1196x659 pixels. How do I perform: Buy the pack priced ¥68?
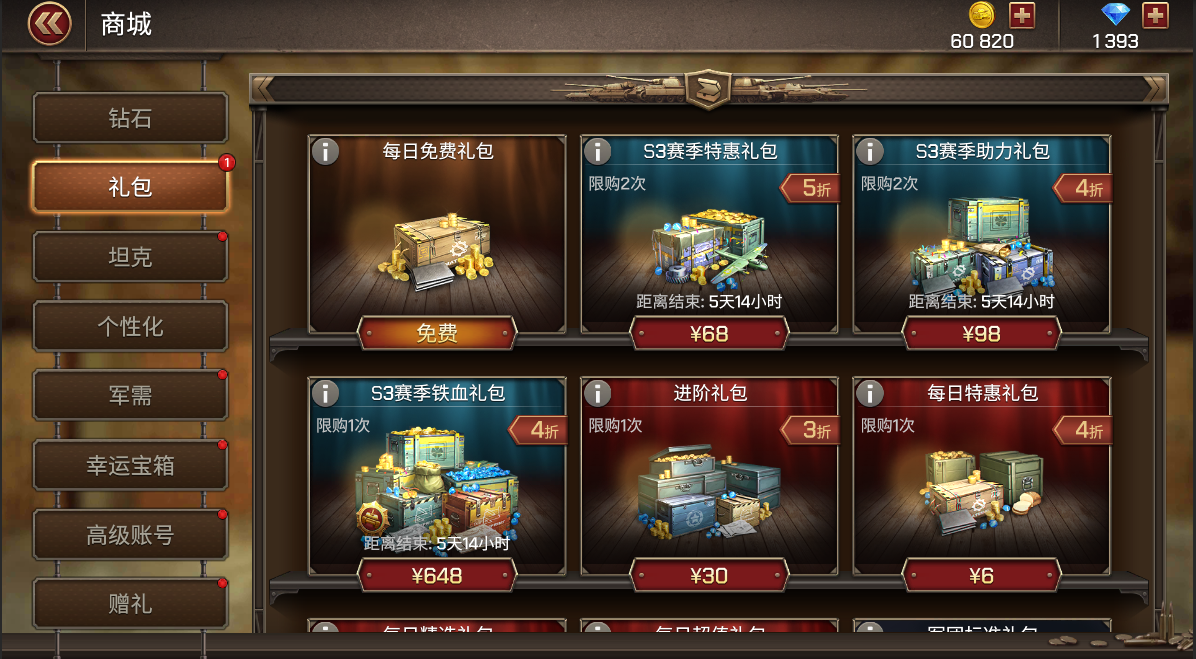[x=709, y=333]
